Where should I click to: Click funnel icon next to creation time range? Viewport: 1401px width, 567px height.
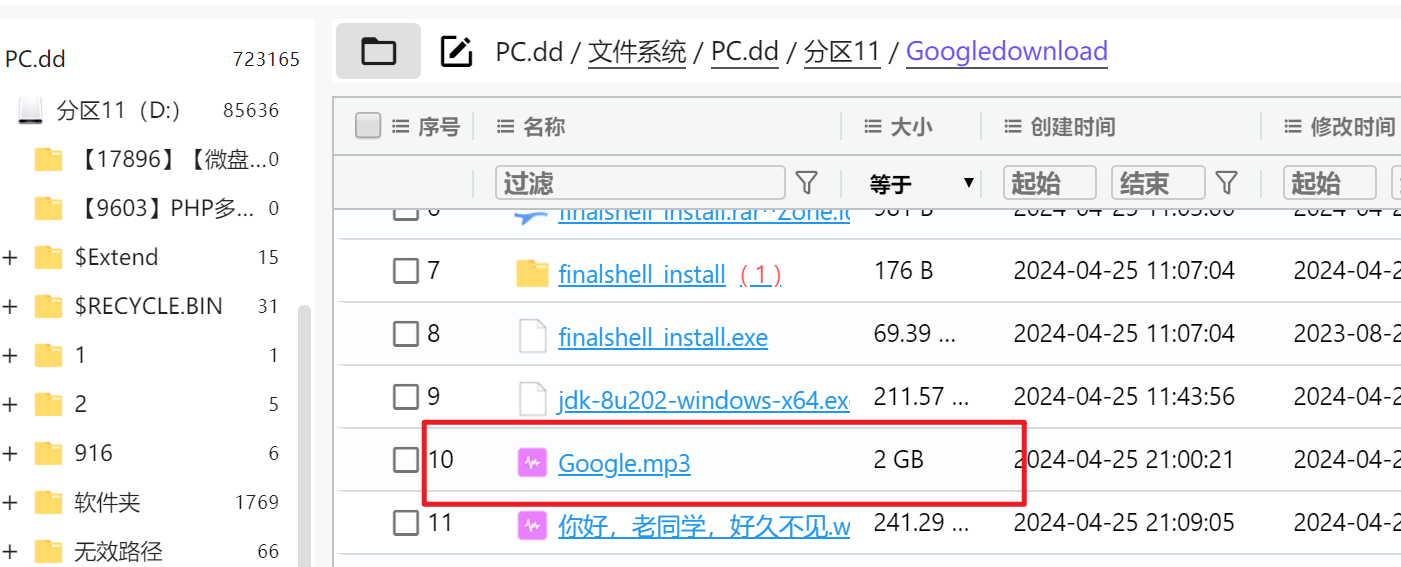[1226, 182]
